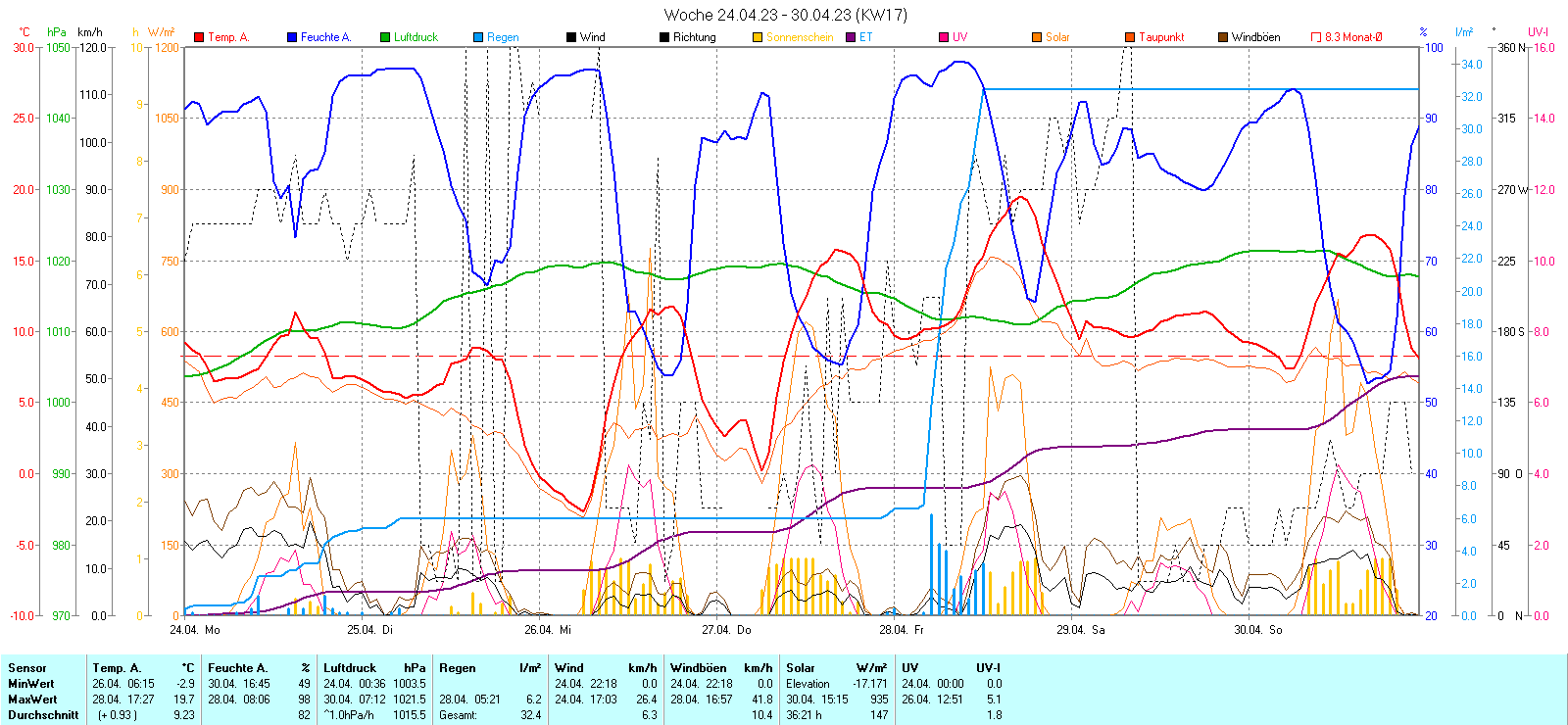Click the 'Luftdruck' table column header
The height and width of the screenshot is (725, 1568).
coord(350,668)
